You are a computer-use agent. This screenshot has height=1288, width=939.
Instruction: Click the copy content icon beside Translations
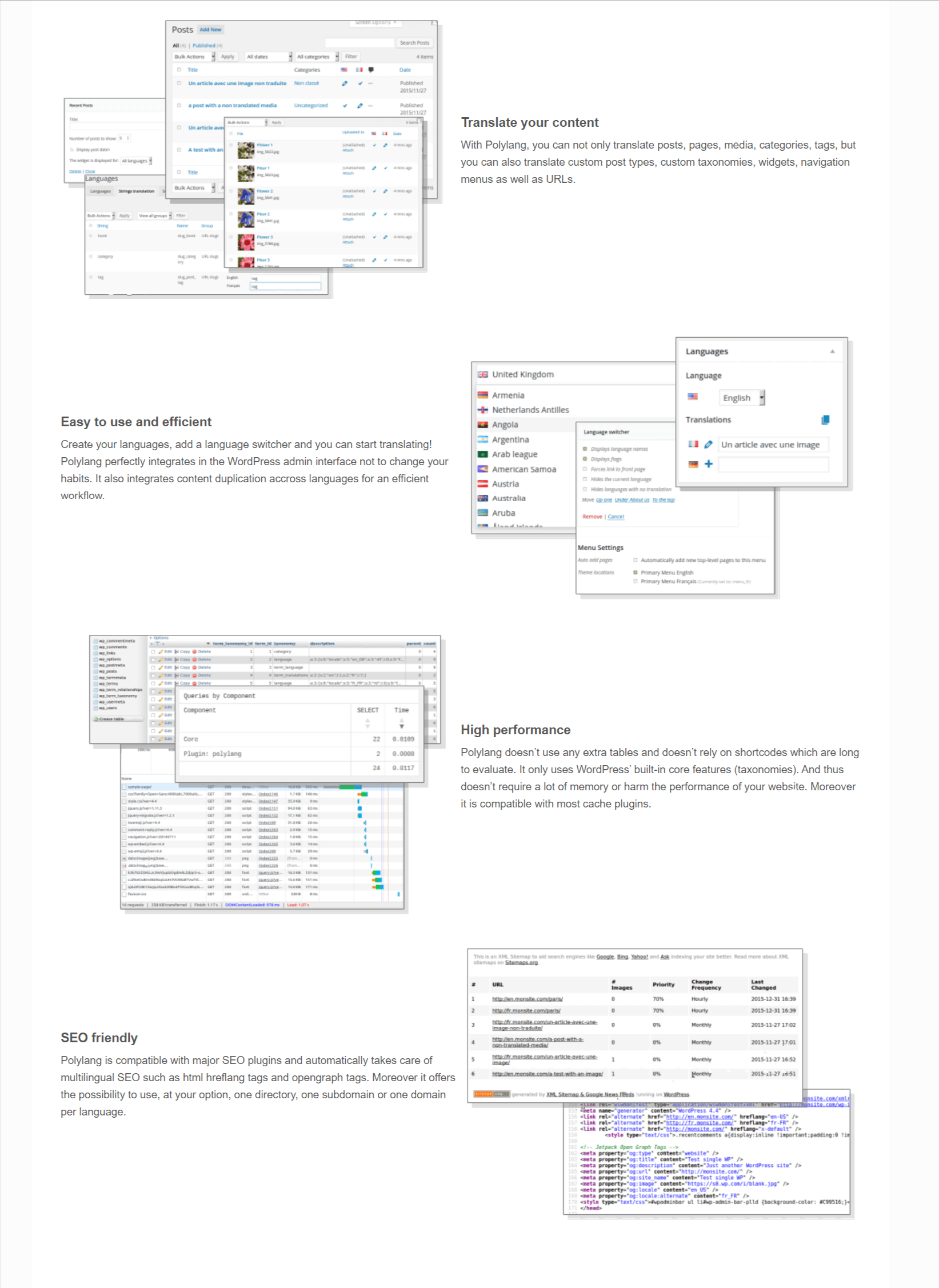(x=825, y=420)
